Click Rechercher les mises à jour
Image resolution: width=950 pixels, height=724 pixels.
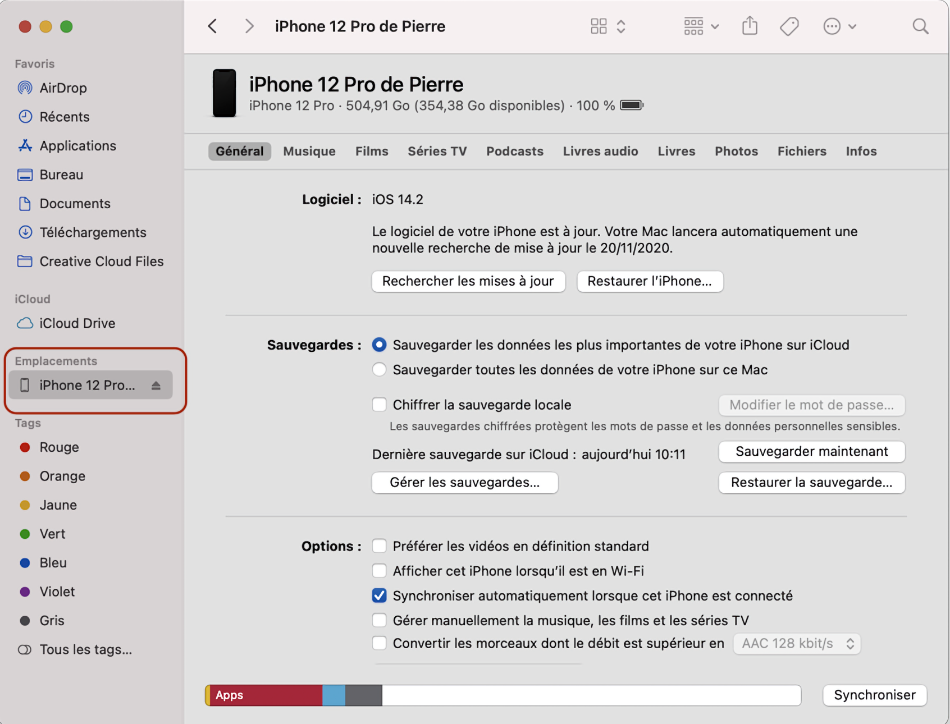(x=468, y=281)
